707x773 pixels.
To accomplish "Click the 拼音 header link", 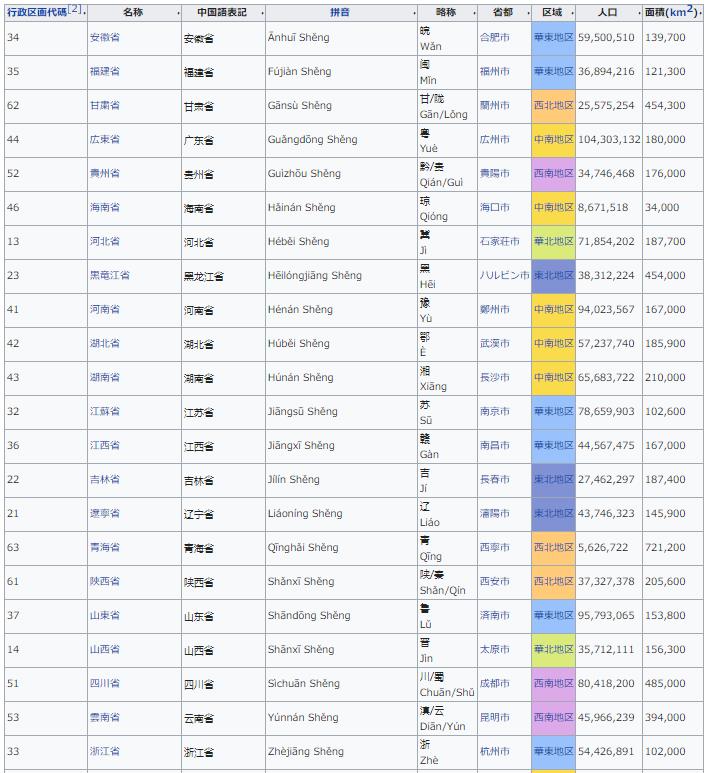I will tap(340, 12).
